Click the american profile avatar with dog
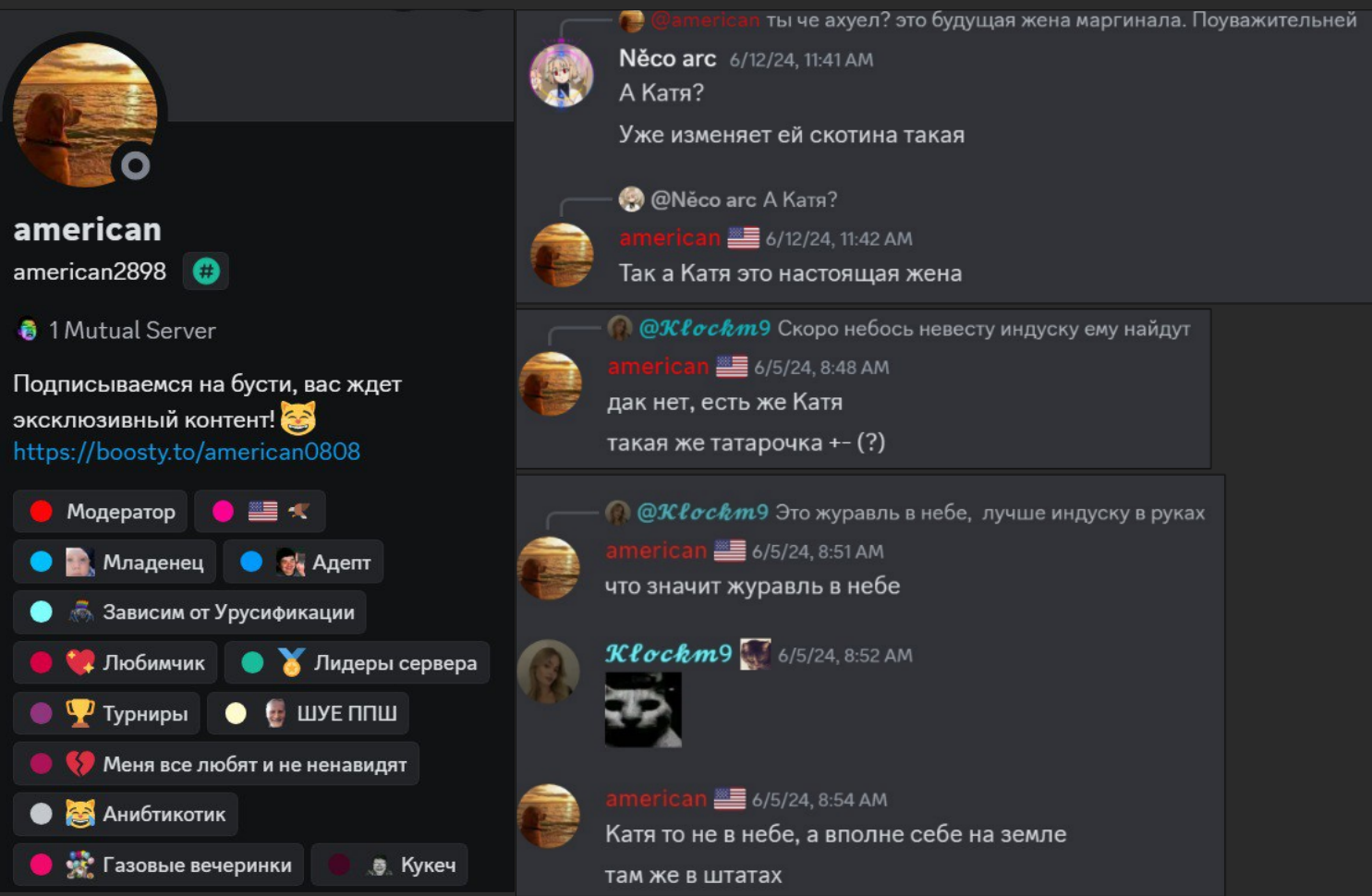This screenshot has width=1372, height=896. (85, 114)
